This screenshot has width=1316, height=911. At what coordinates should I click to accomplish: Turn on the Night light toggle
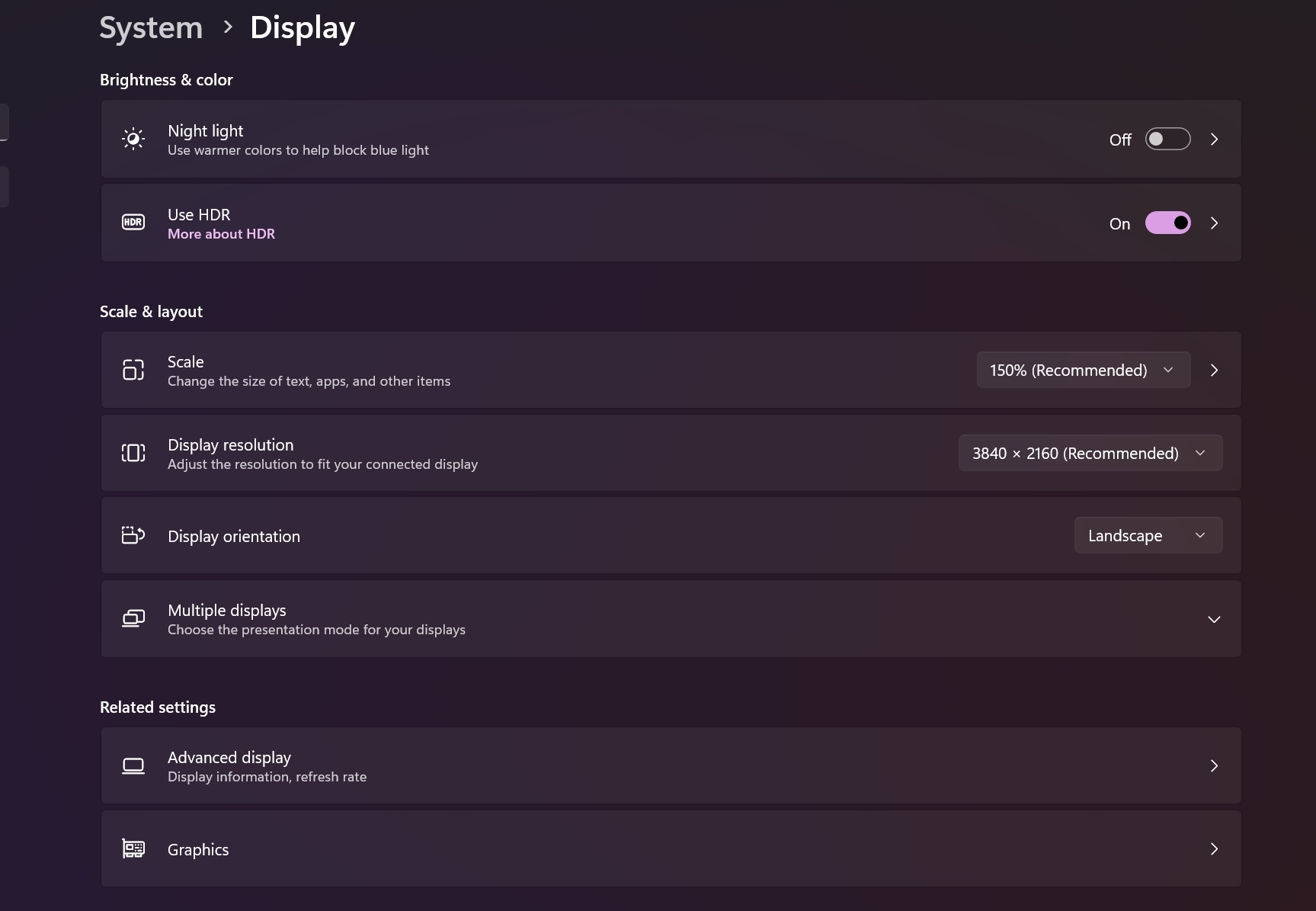[1167, 139]
